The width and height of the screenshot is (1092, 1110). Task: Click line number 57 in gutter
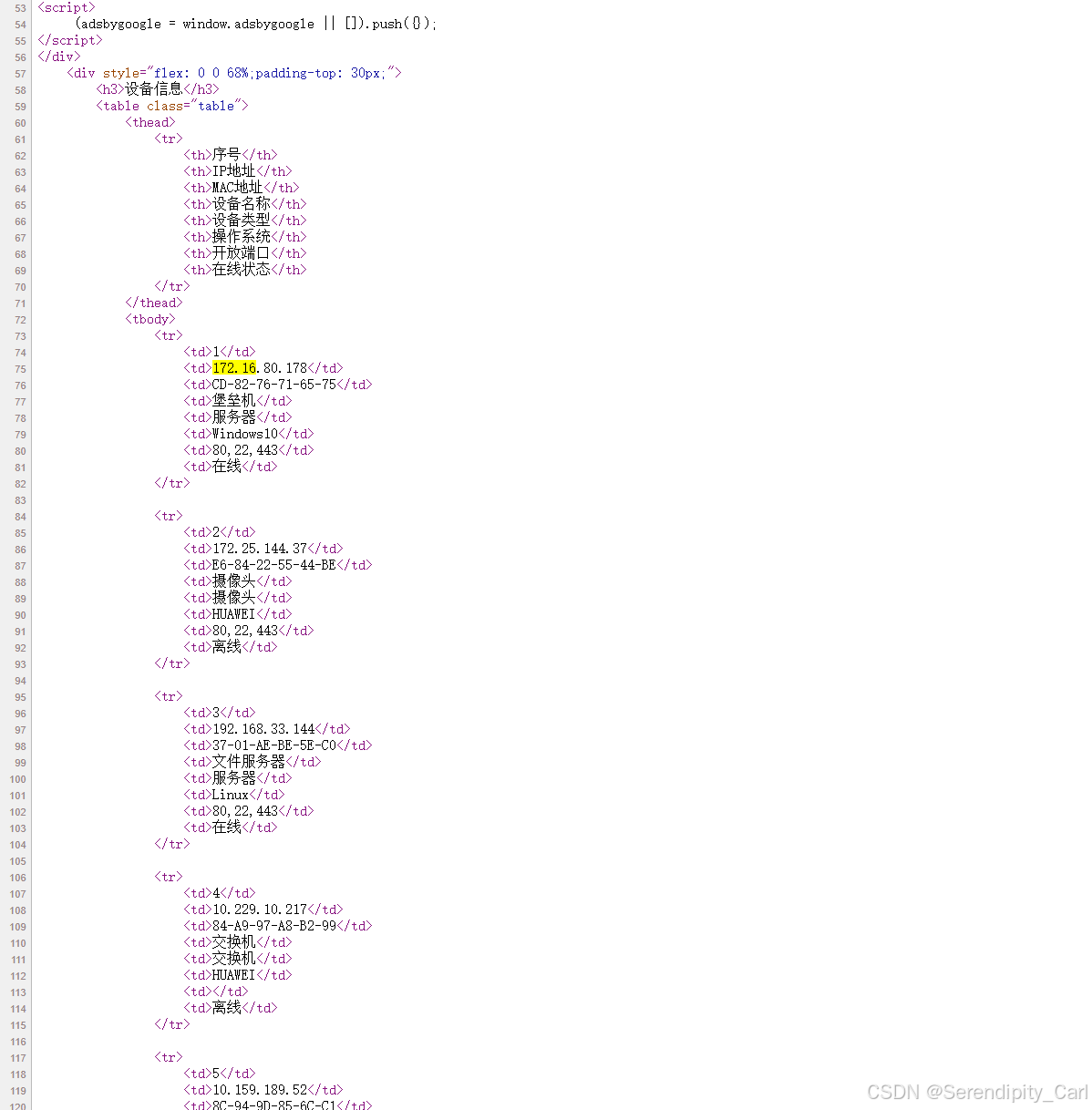coord(20,74)
